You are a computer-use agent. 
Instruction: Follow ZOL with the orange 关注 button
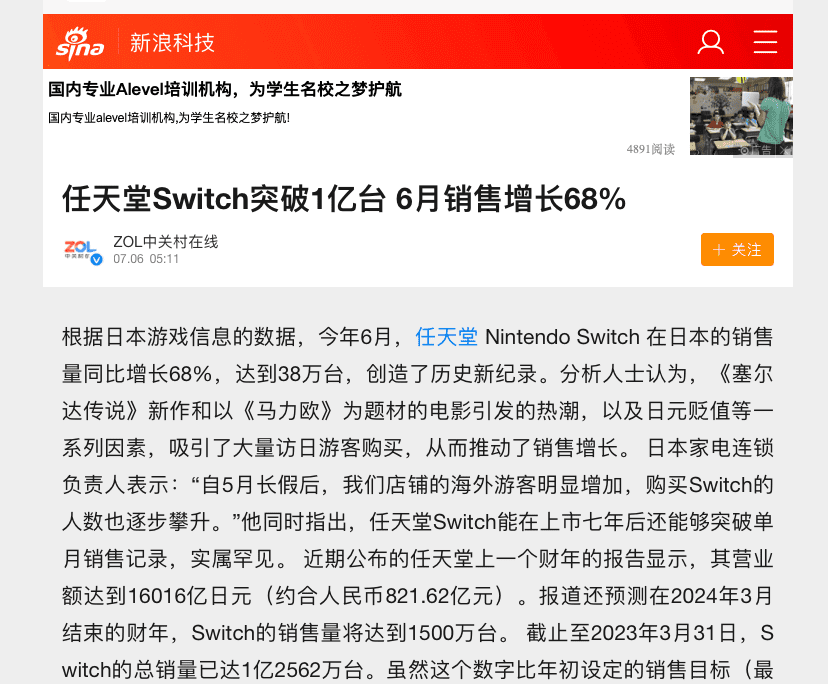click(737, 249)
